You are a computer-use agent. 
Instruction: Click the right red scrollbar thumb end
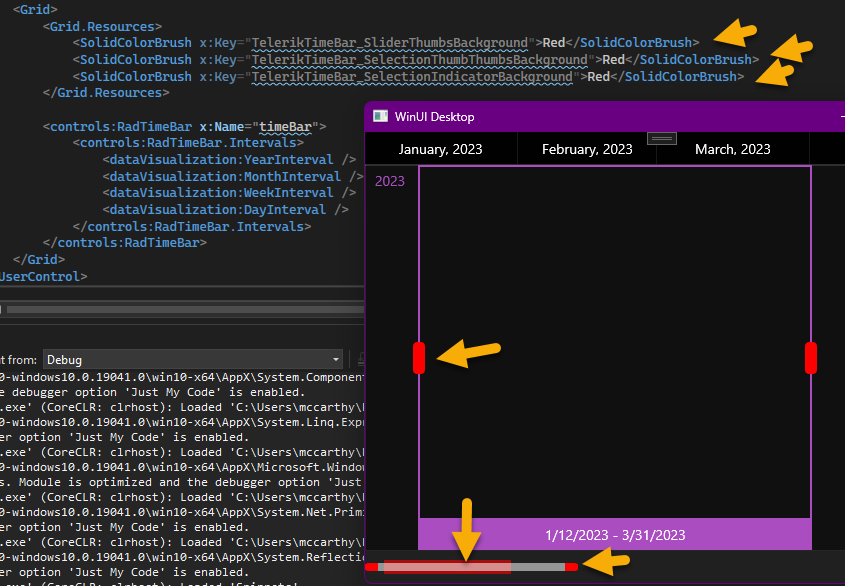[x=571, y=567]
